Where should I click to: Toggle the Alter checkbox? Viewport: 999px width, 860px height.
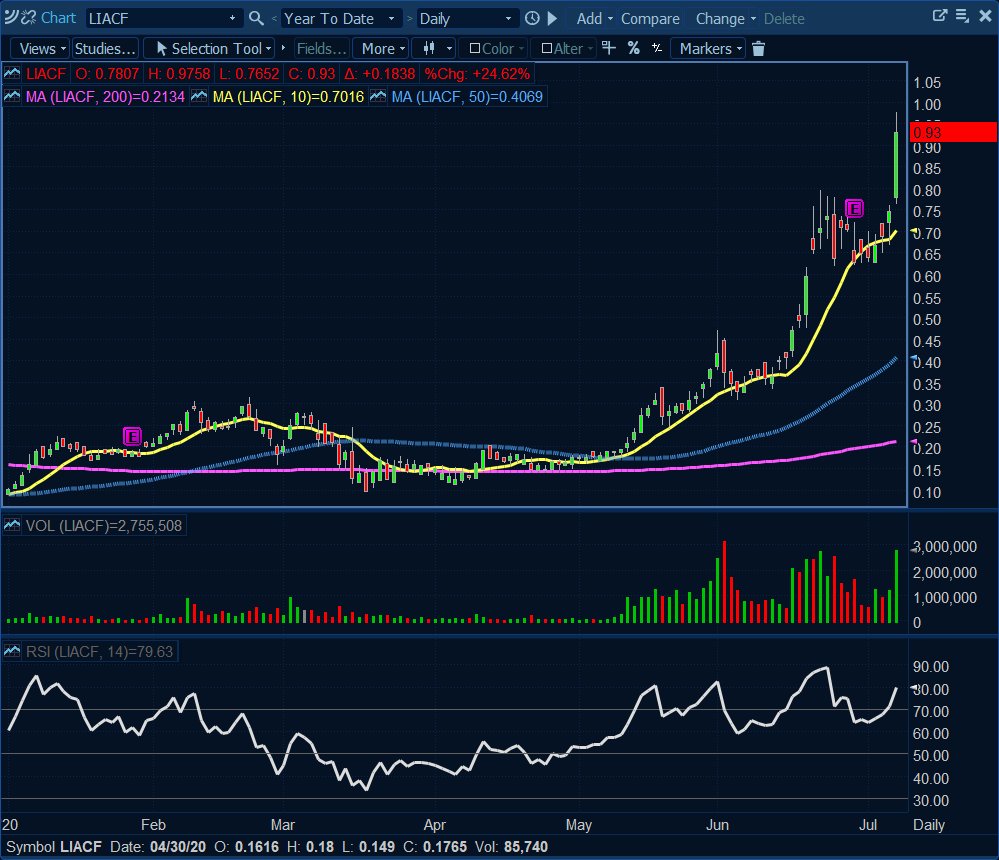[547, 48]
